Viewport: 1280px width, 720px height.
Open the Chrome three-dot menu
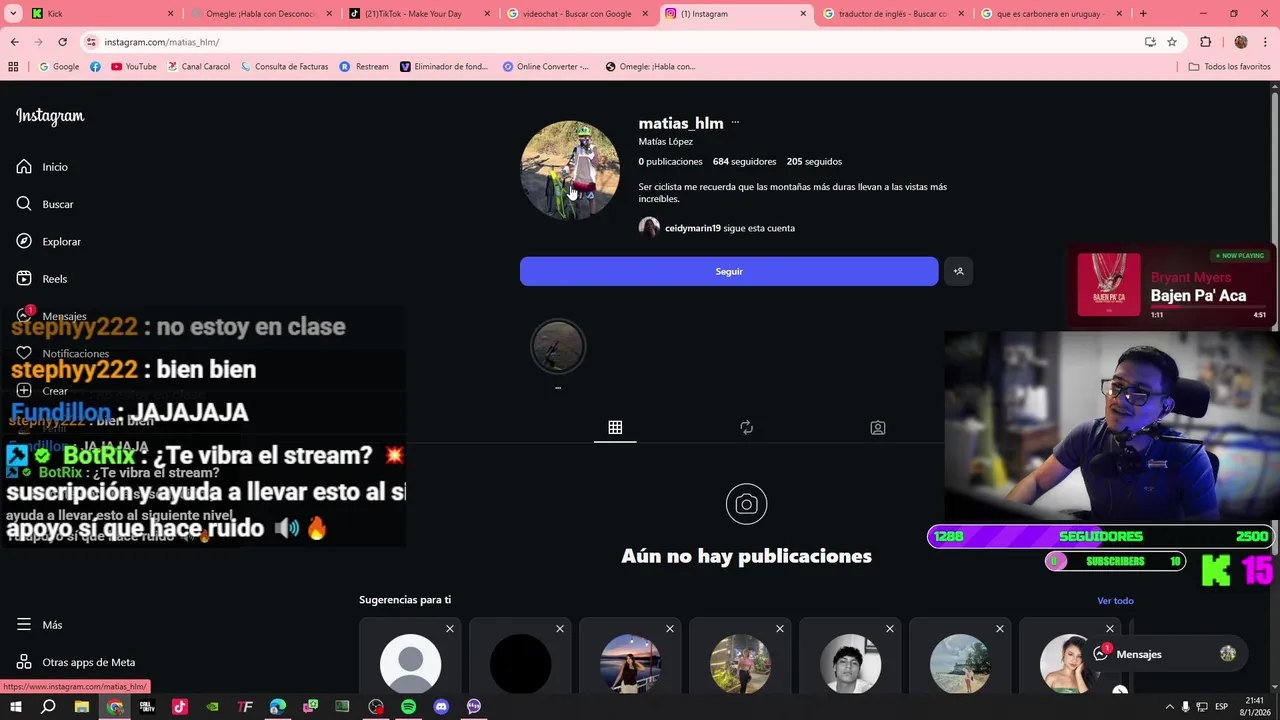click(1264, 42)
